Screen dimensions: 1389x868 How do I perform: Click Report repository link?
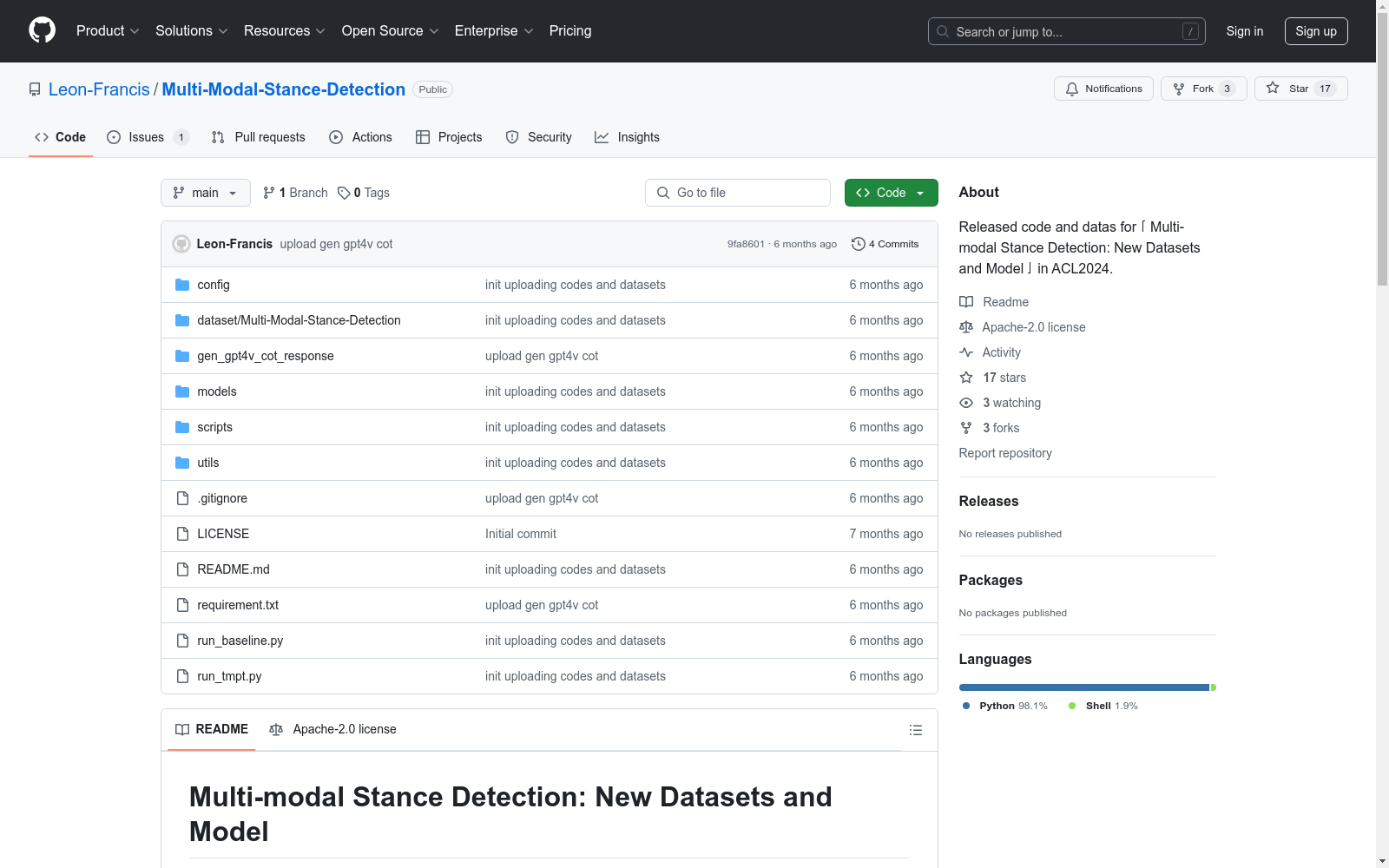[1005, 453]
